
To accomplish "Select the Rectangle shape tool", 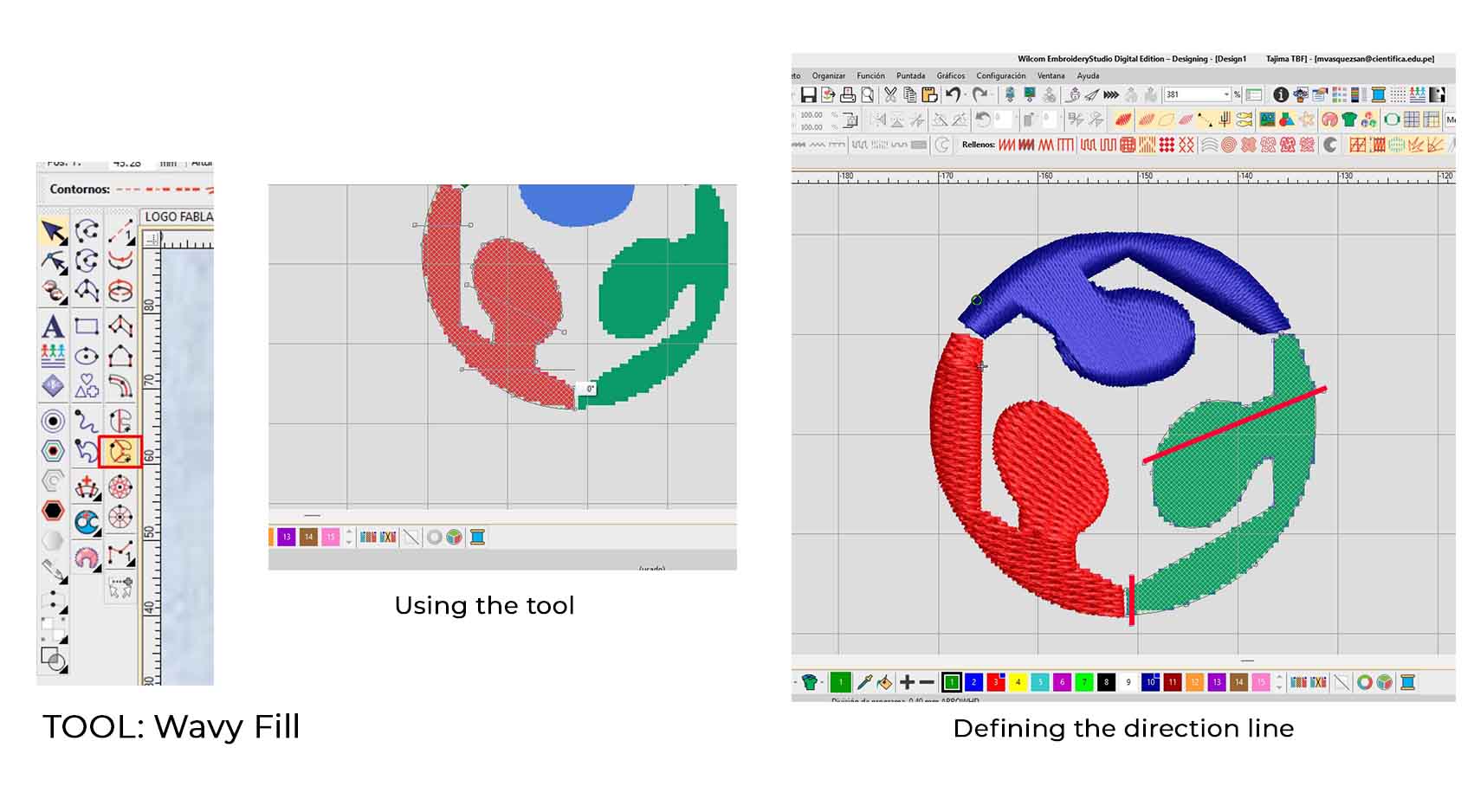I will pyautogui.click(x=87, y=326).
